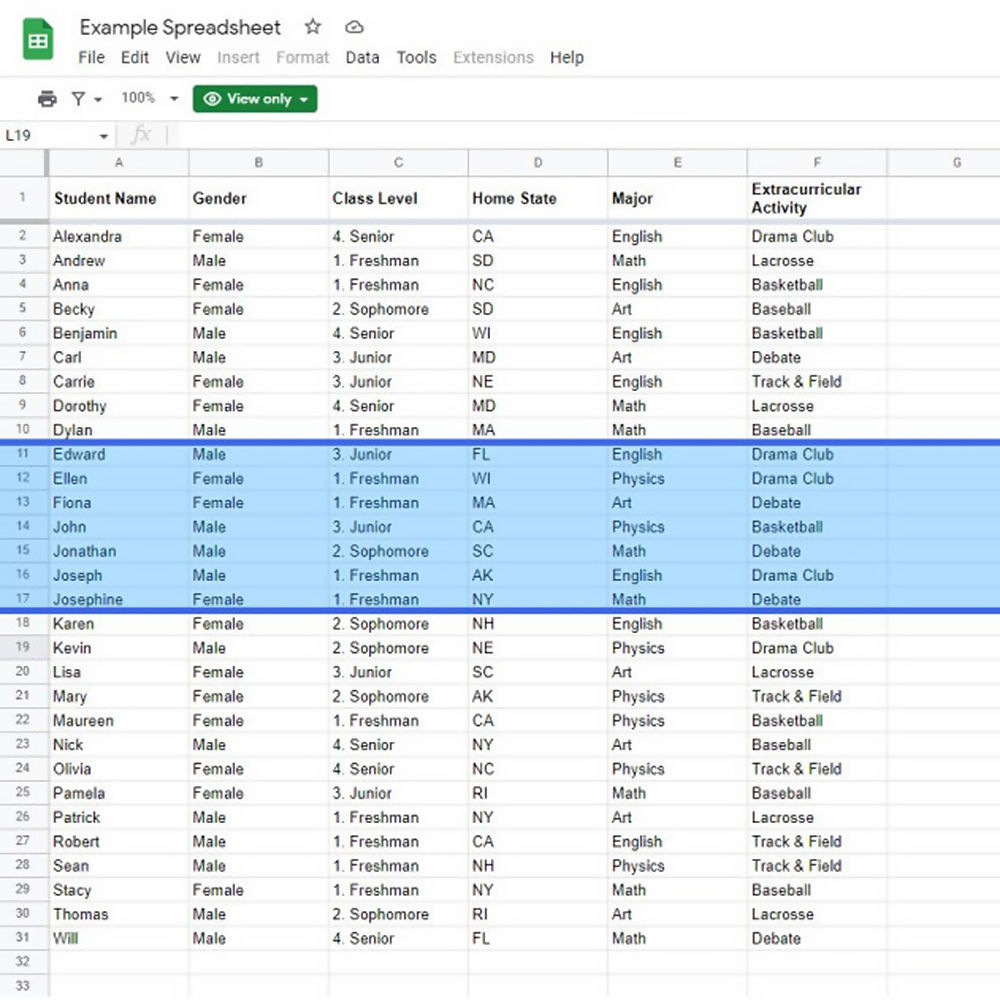
Task: Select the Drama Club cell for Alexandra
Action: coord(792,236)
